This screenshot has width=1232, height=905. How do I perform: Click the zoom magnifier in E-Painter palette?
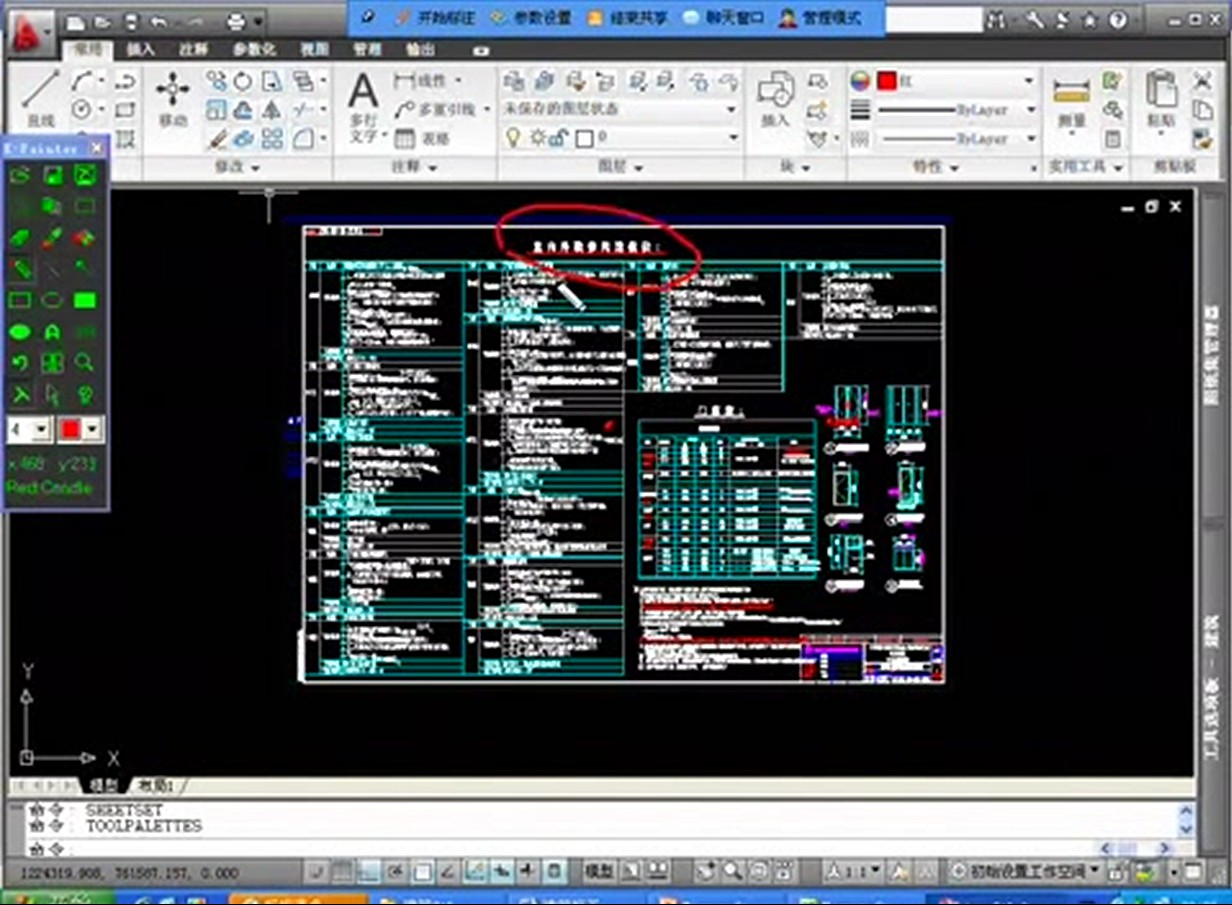coord(85,363)
